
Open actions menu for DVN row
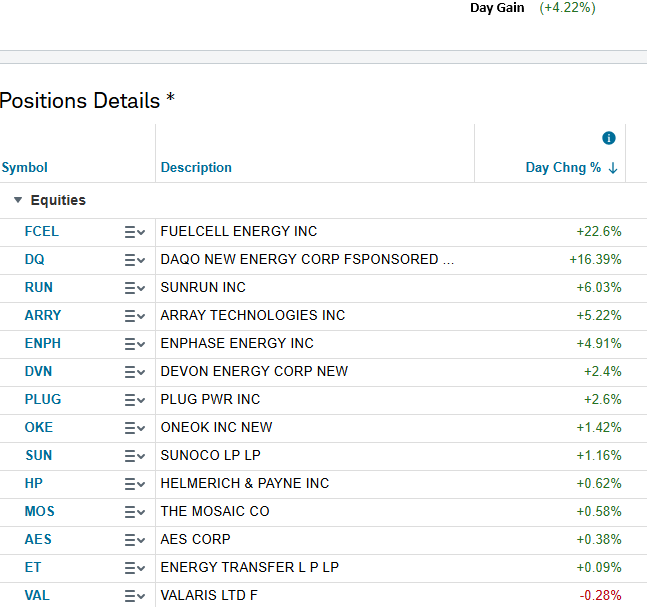pos(135,372)
